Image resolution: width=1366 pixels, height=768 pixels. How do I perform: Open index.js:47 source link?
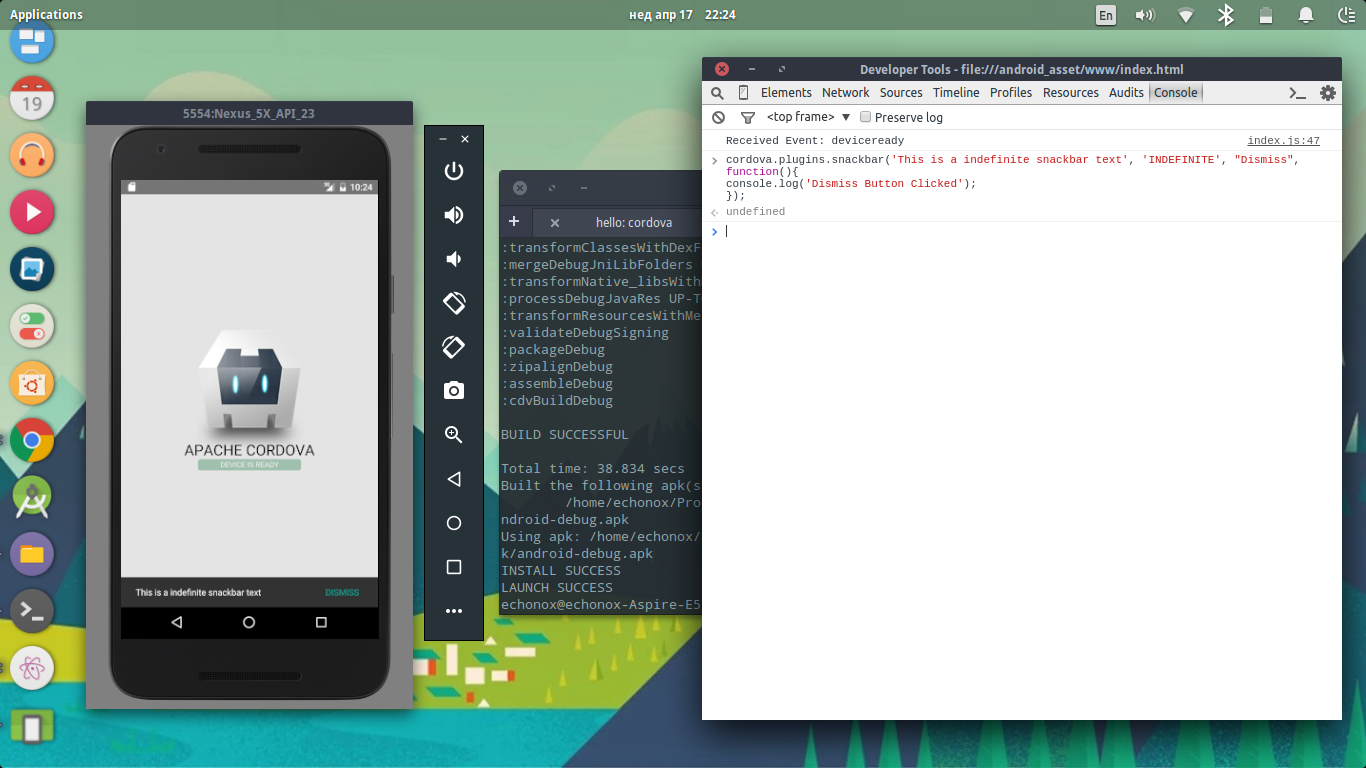point(1283,141)
